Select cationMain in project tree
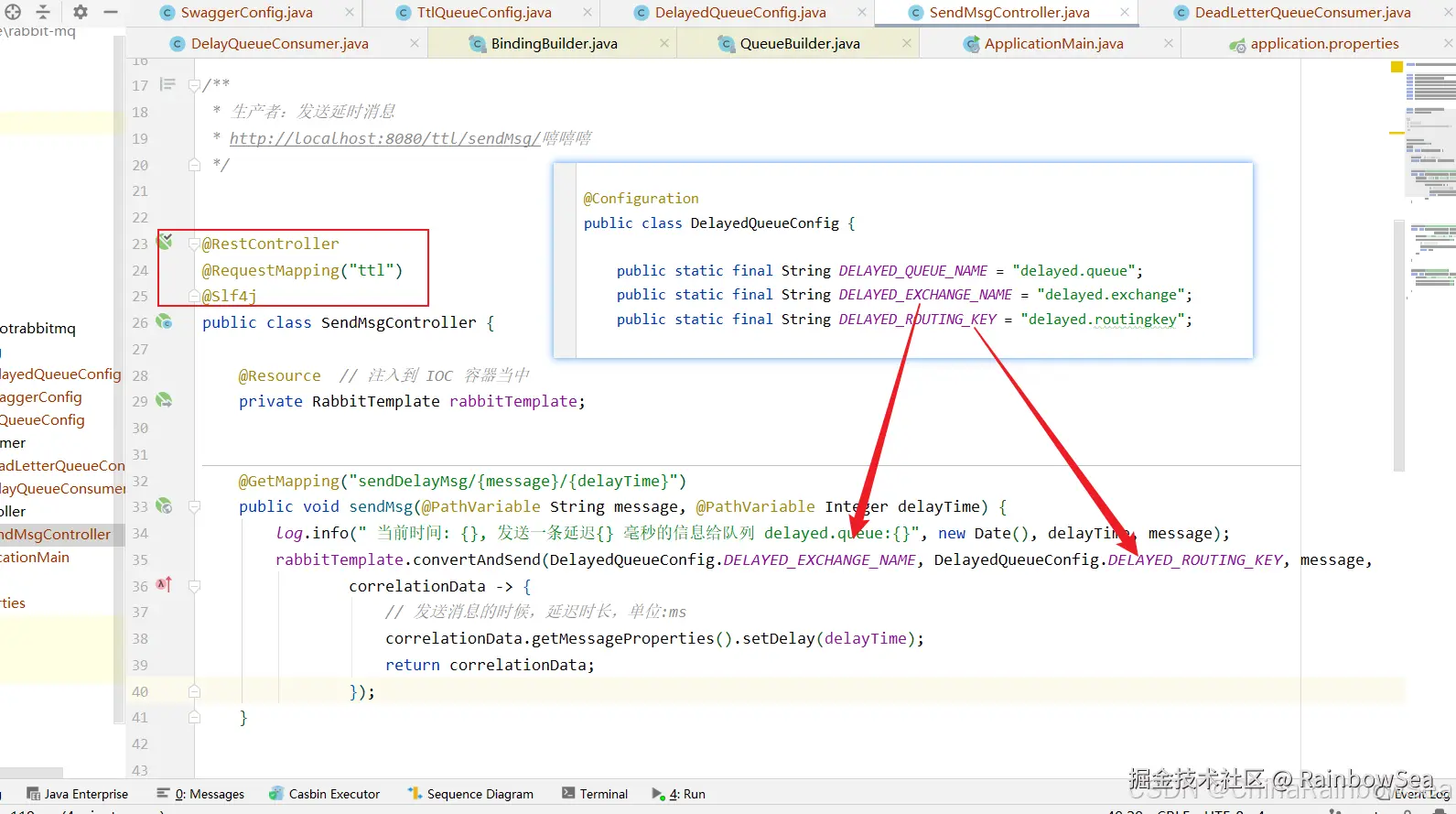 (35, 557)
